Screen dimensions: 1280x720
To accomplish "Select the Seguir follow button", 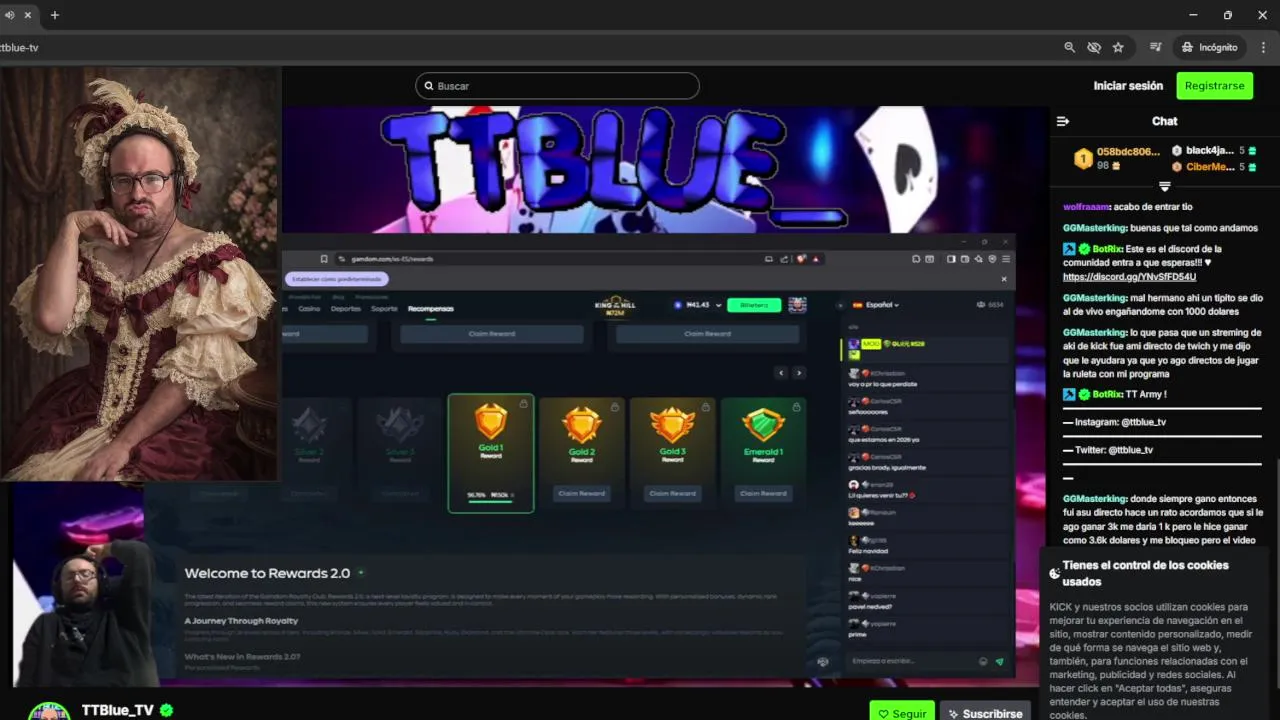I will pyautogui.click(x=902, y=713).
